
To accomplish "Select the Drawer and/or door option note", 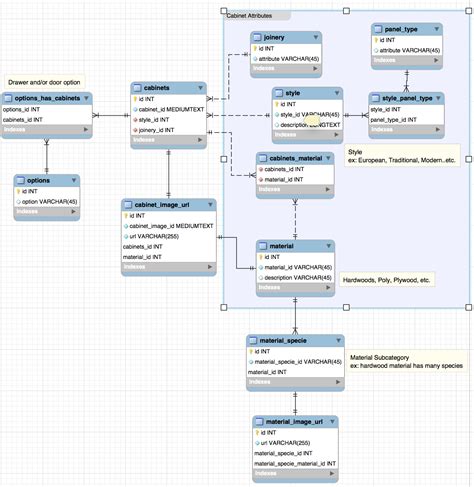I will (x=44, y=82).
